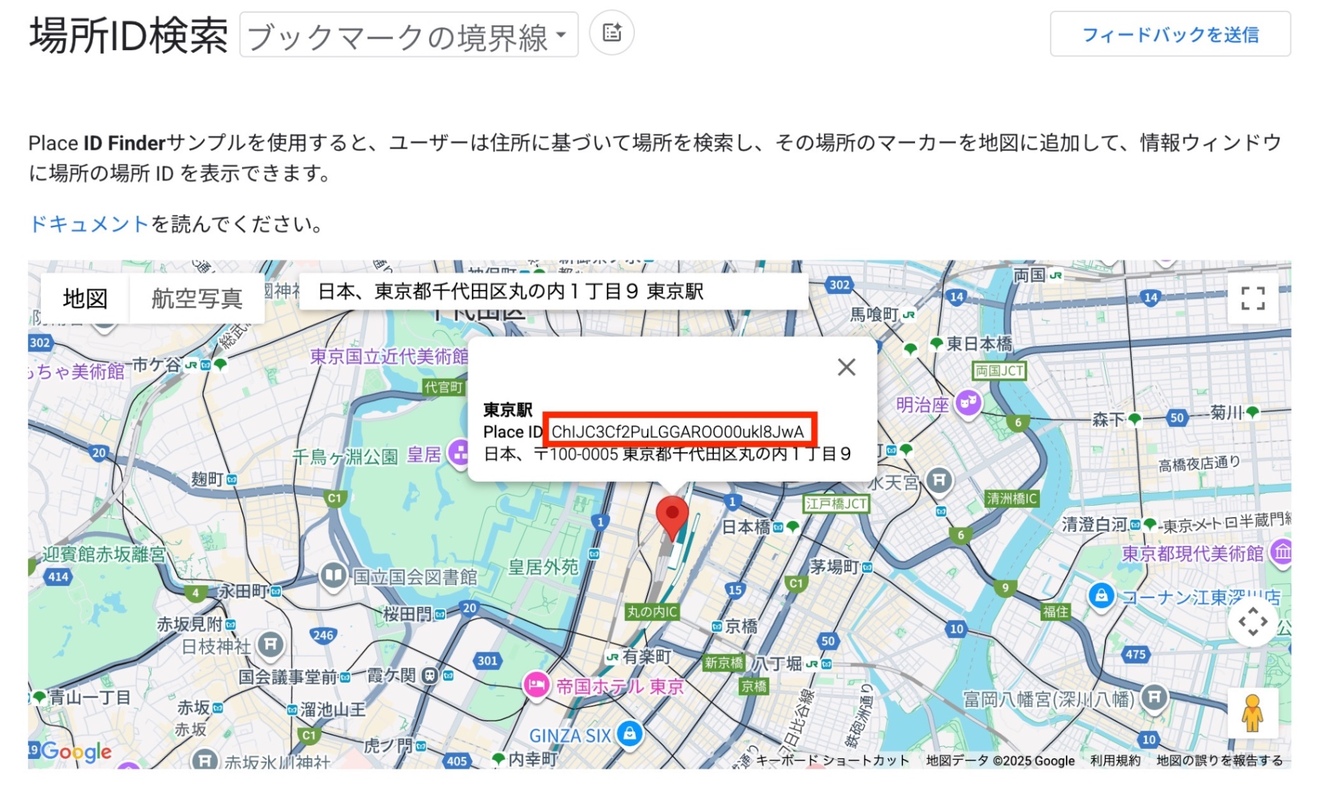1320x785 pixels.
Task: Click 馬喰町 station label
Action: pos(875,314)
